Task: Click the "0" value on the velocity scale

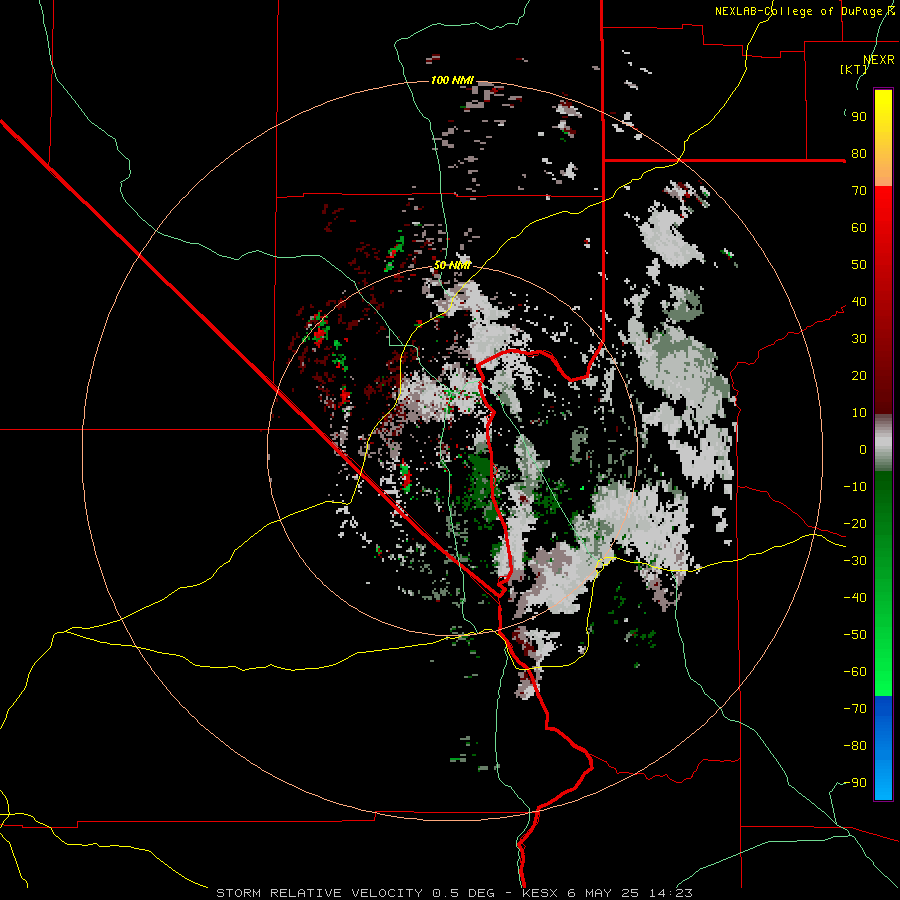Action: pos(863,450)
